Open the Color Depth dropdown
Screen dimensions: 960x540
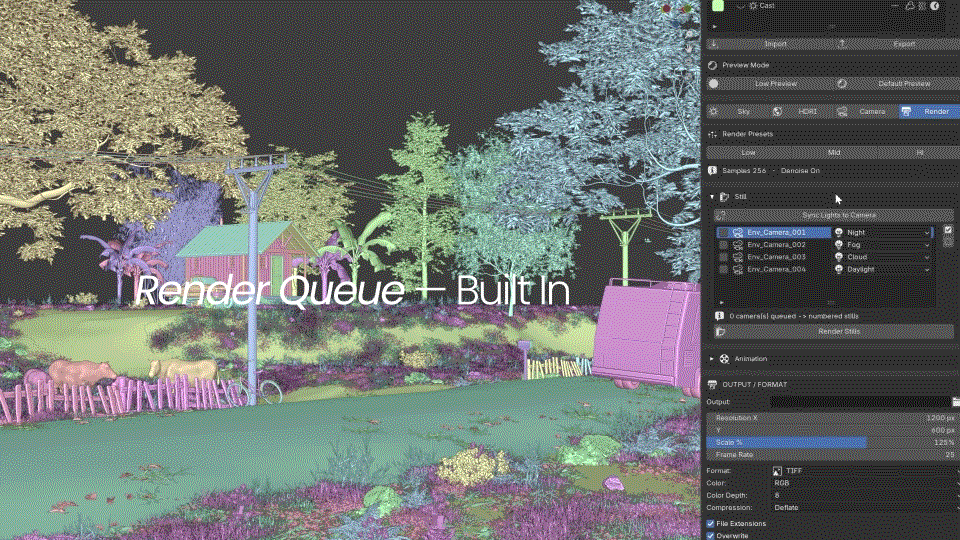(x=865, y=495)
